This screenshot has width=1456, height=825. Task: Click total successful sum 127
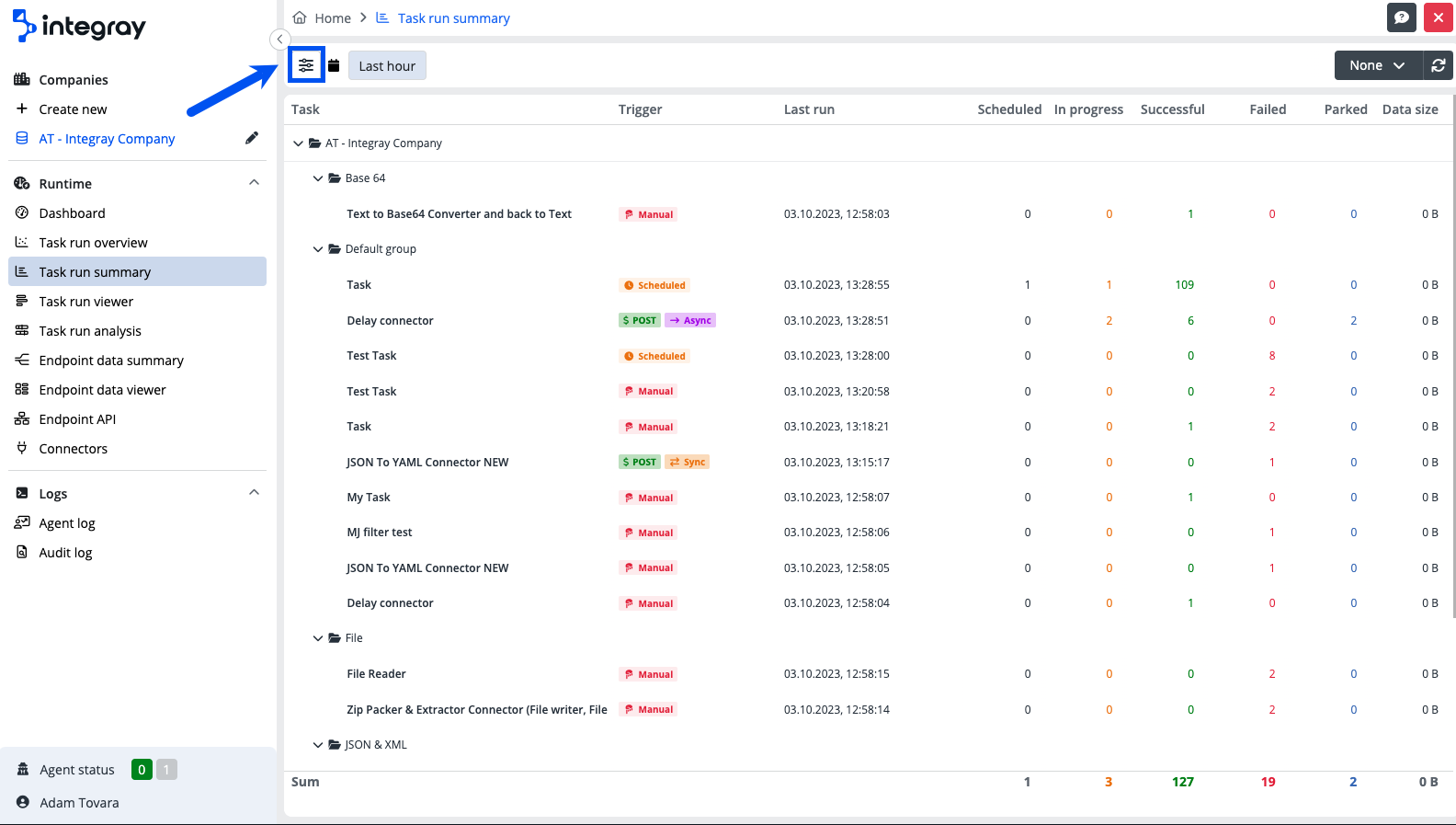tap(1182, 782)
